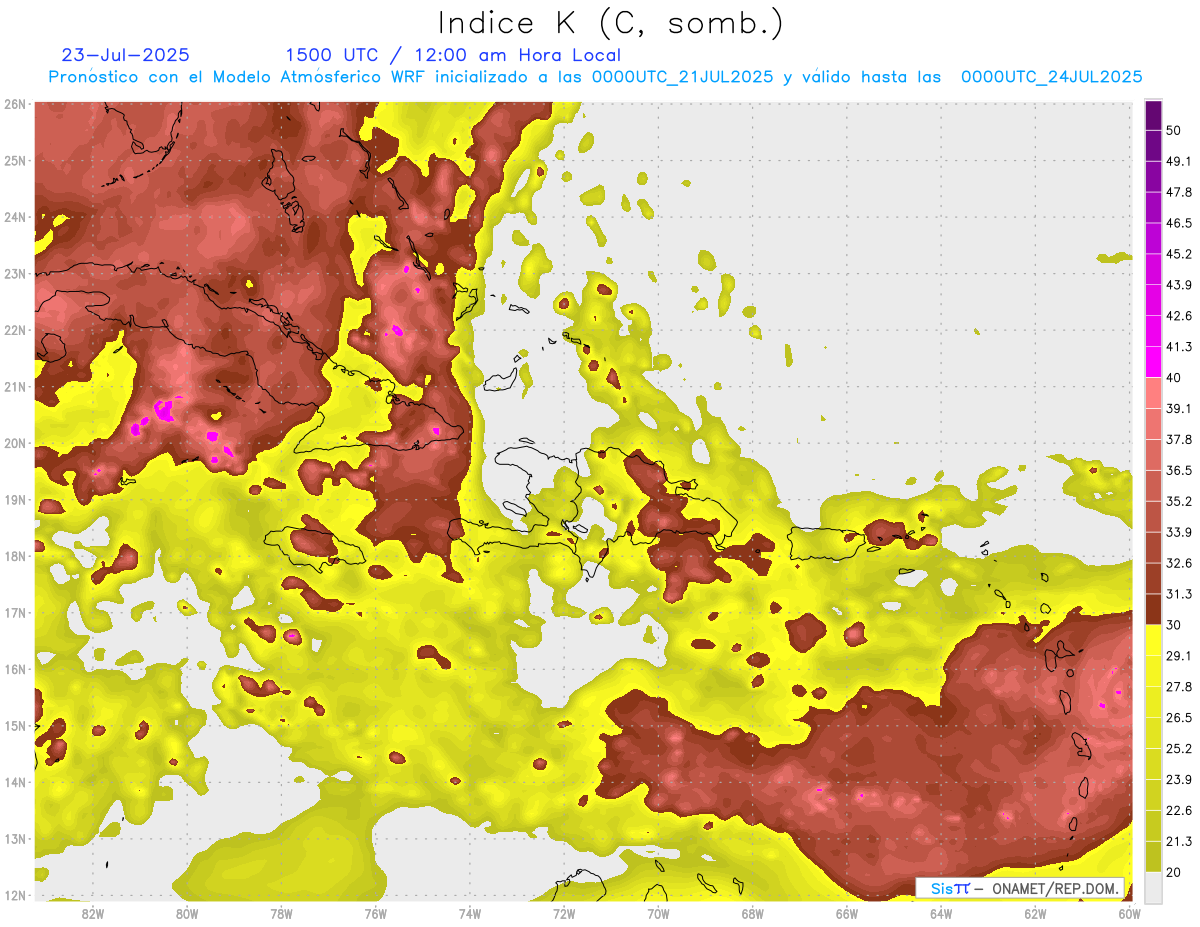Select the colorbar value 32.6

1179,563
